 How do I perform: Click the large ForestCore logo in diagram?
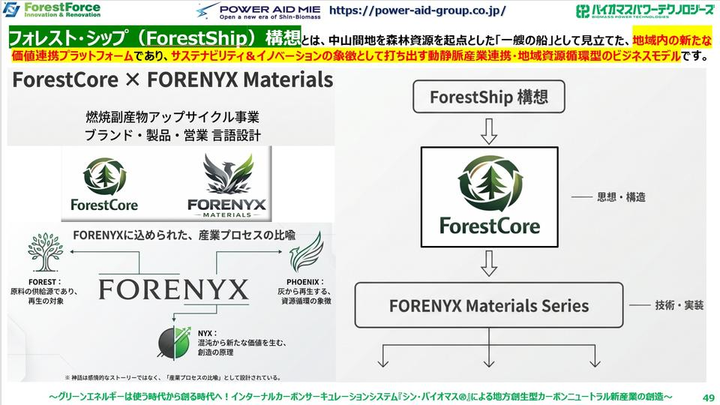(x=489, y=197)
